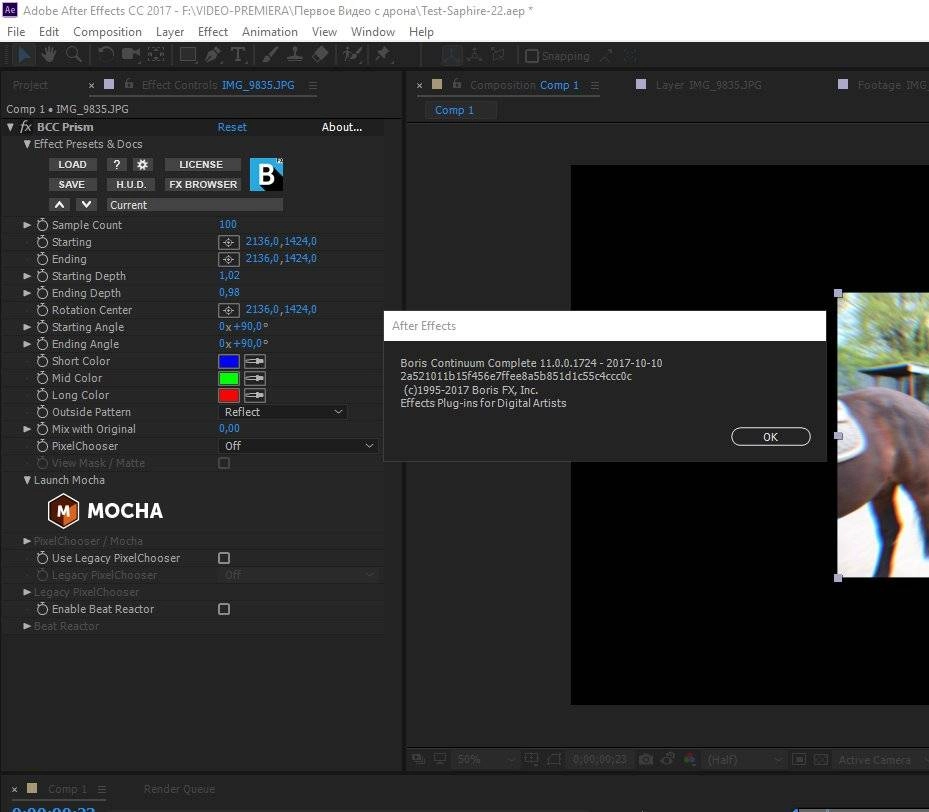The width and height of the screenshot is (929, 812).
Task: Expand the Starting Angle property
Action: point(27,327)
